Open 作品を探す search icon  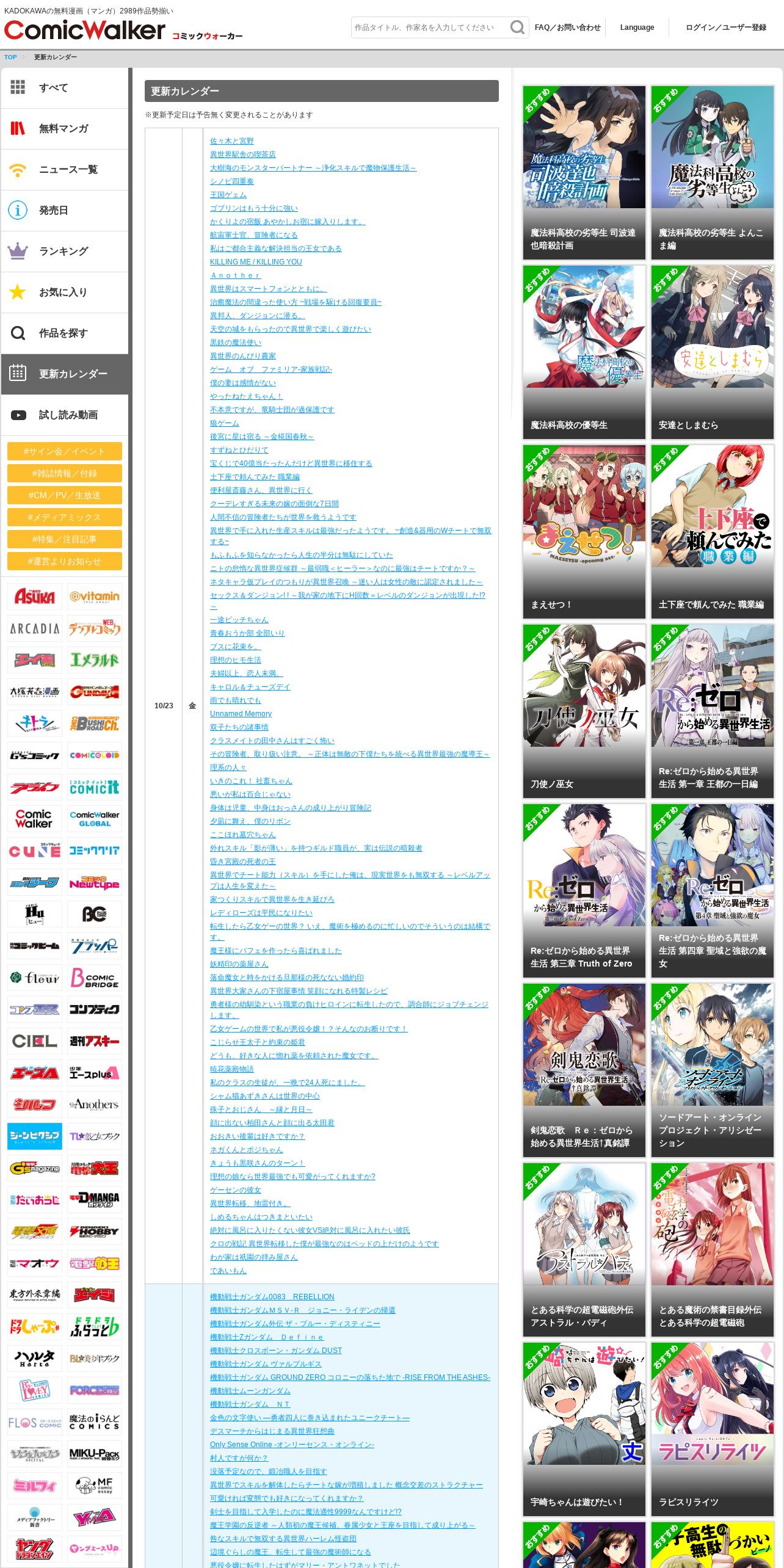coord(18,333)
